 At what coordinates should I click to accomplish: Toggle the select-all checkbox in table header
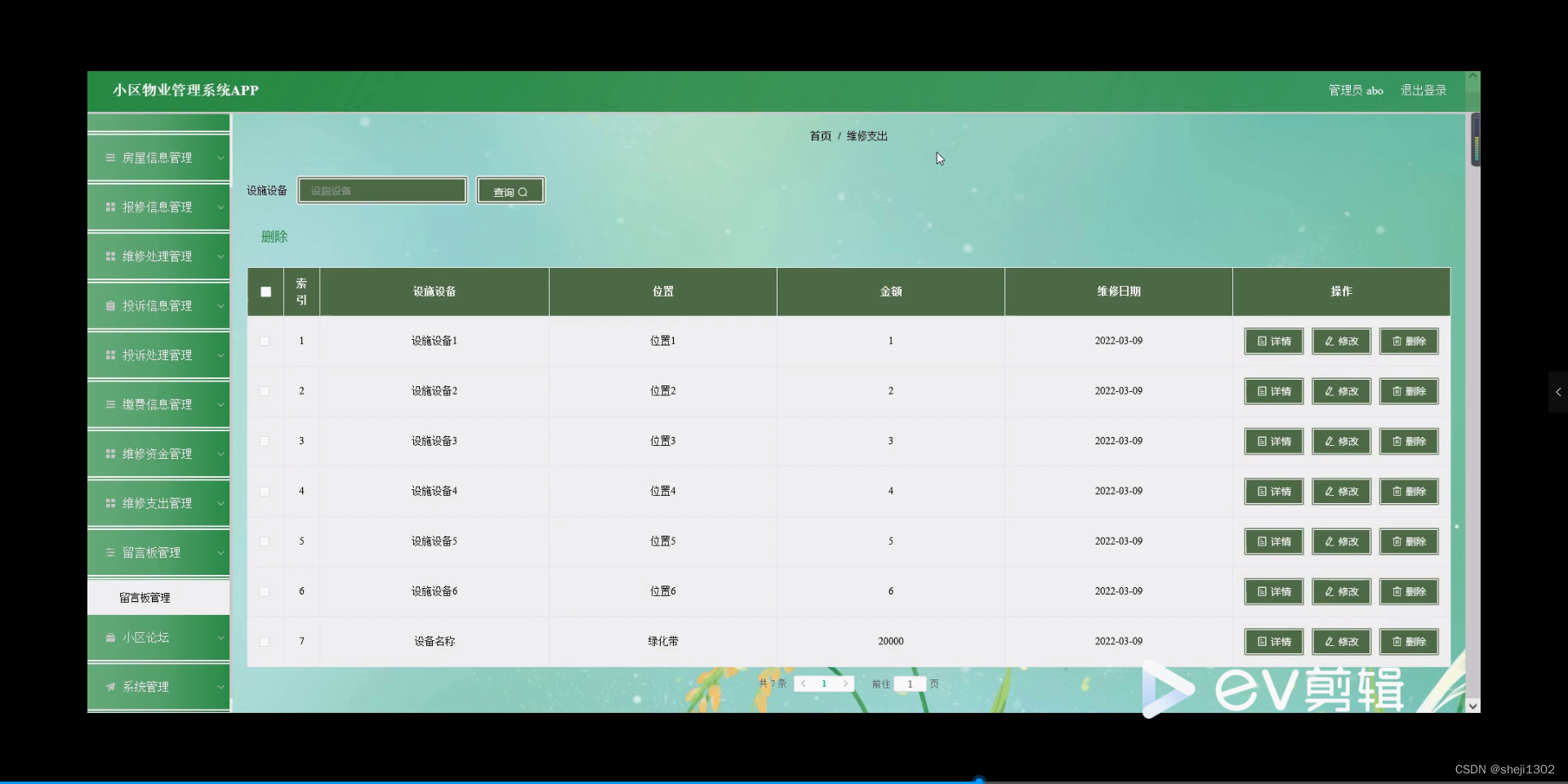tap(265, 292)
